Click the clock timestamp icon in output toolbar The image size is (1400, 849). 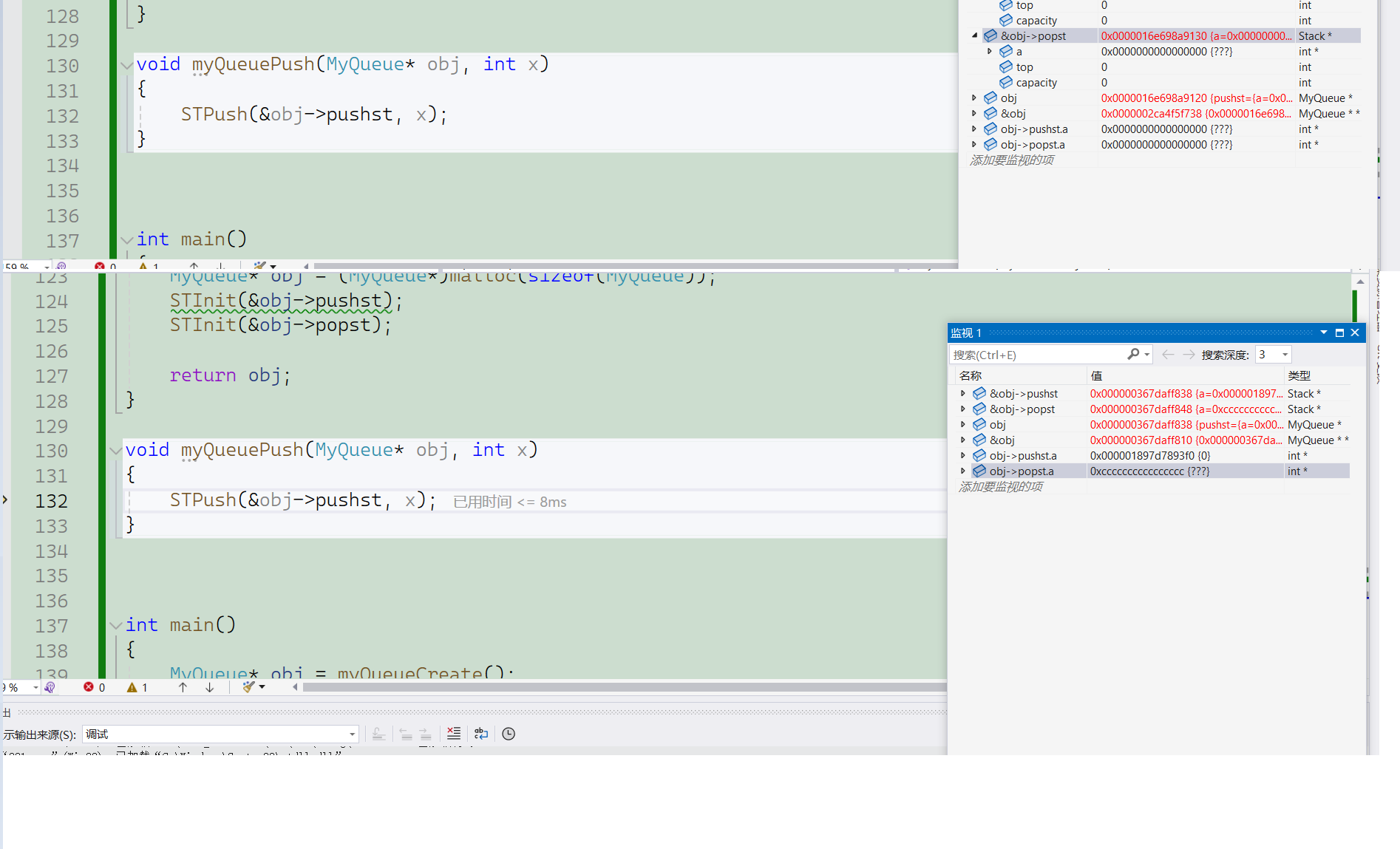[509, 734]
